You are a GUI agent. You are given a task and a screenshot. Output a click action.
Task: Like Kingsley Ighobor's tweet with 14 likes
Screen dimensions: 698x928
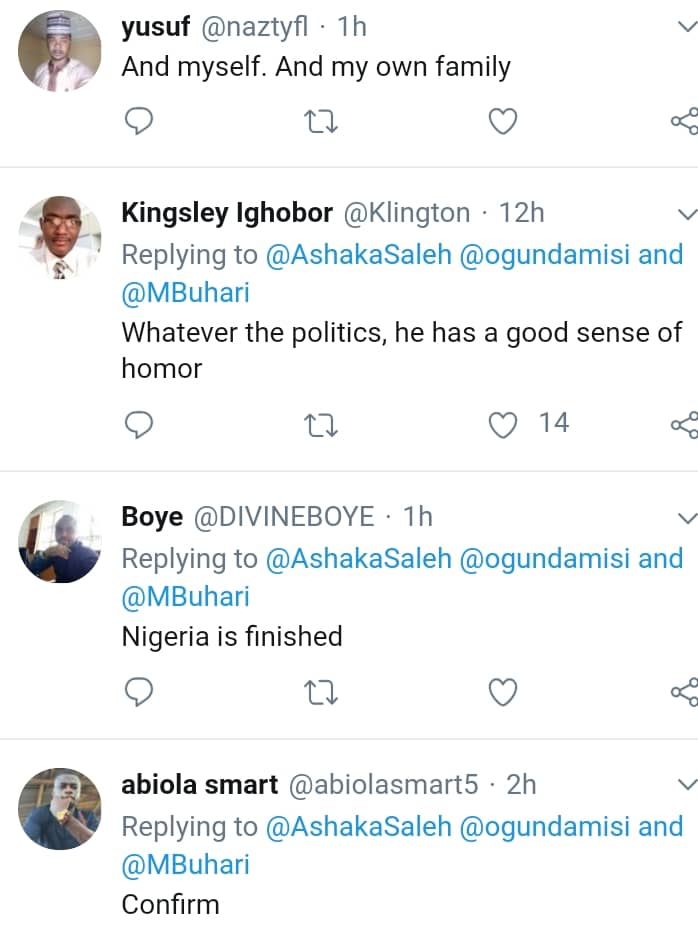click(502, 425)
